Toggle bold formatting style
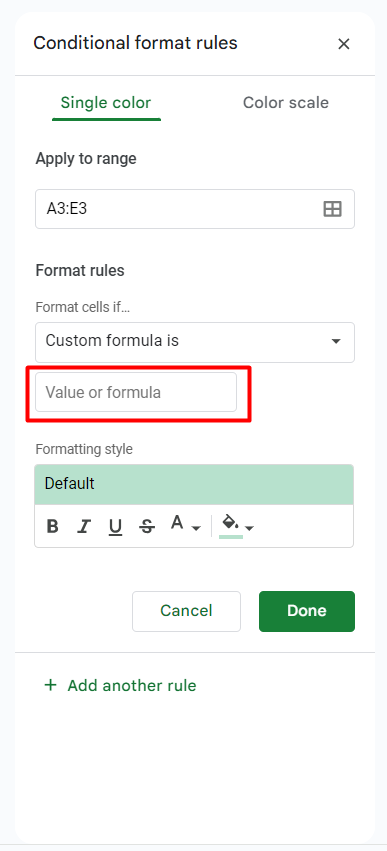 tap(53, 526)
